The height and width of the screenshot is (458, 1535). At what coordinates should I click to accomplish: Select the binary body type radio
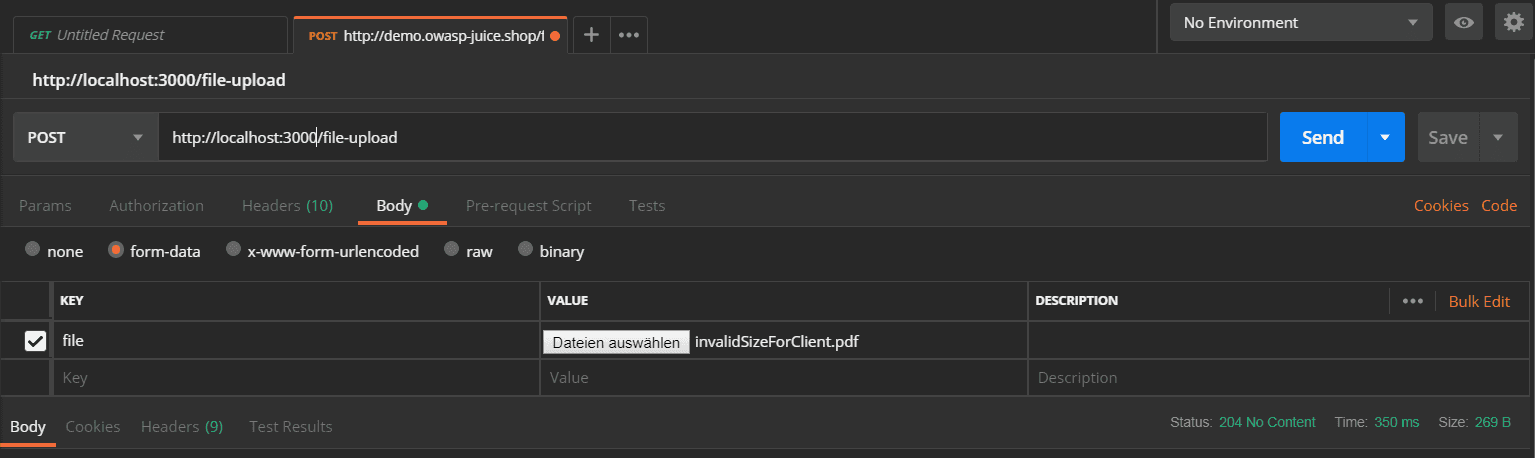[525, 250]
